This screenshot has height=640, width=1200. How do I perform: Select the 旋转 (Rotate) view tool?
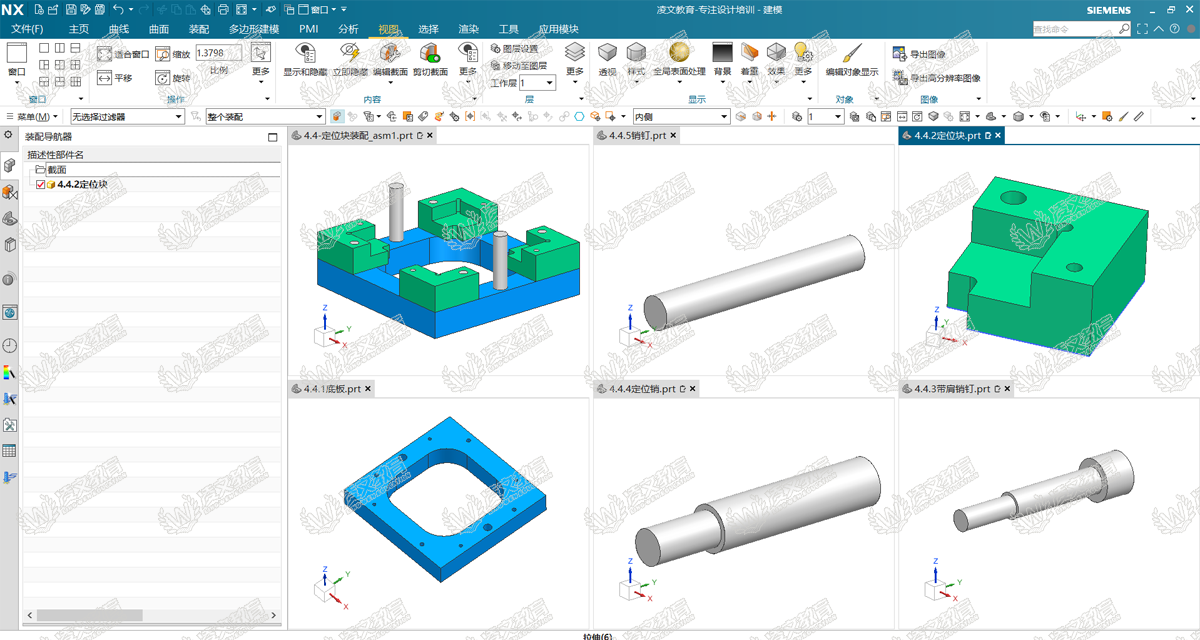[163, 78]
